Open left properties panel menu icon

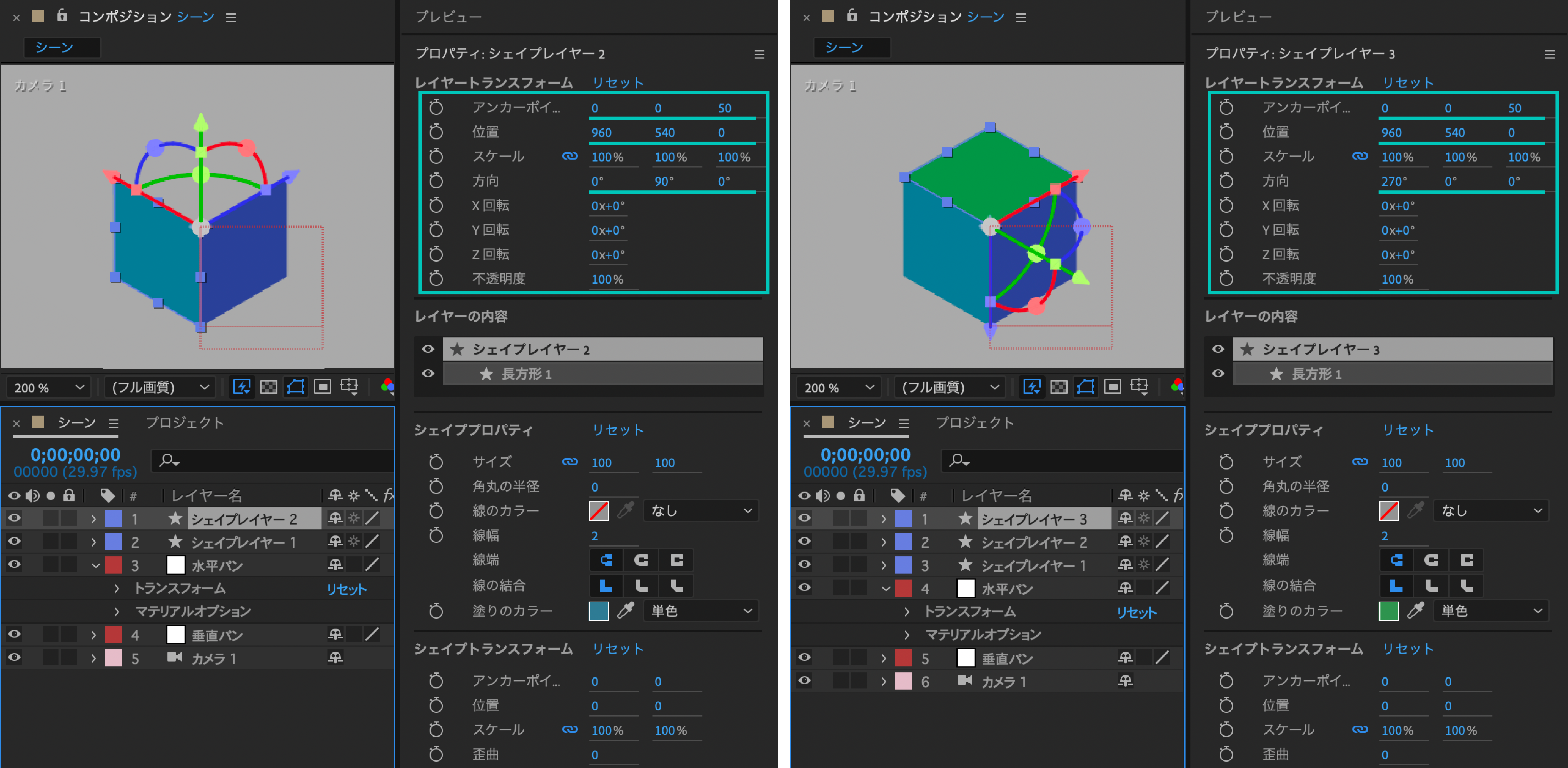click(759, 54)
